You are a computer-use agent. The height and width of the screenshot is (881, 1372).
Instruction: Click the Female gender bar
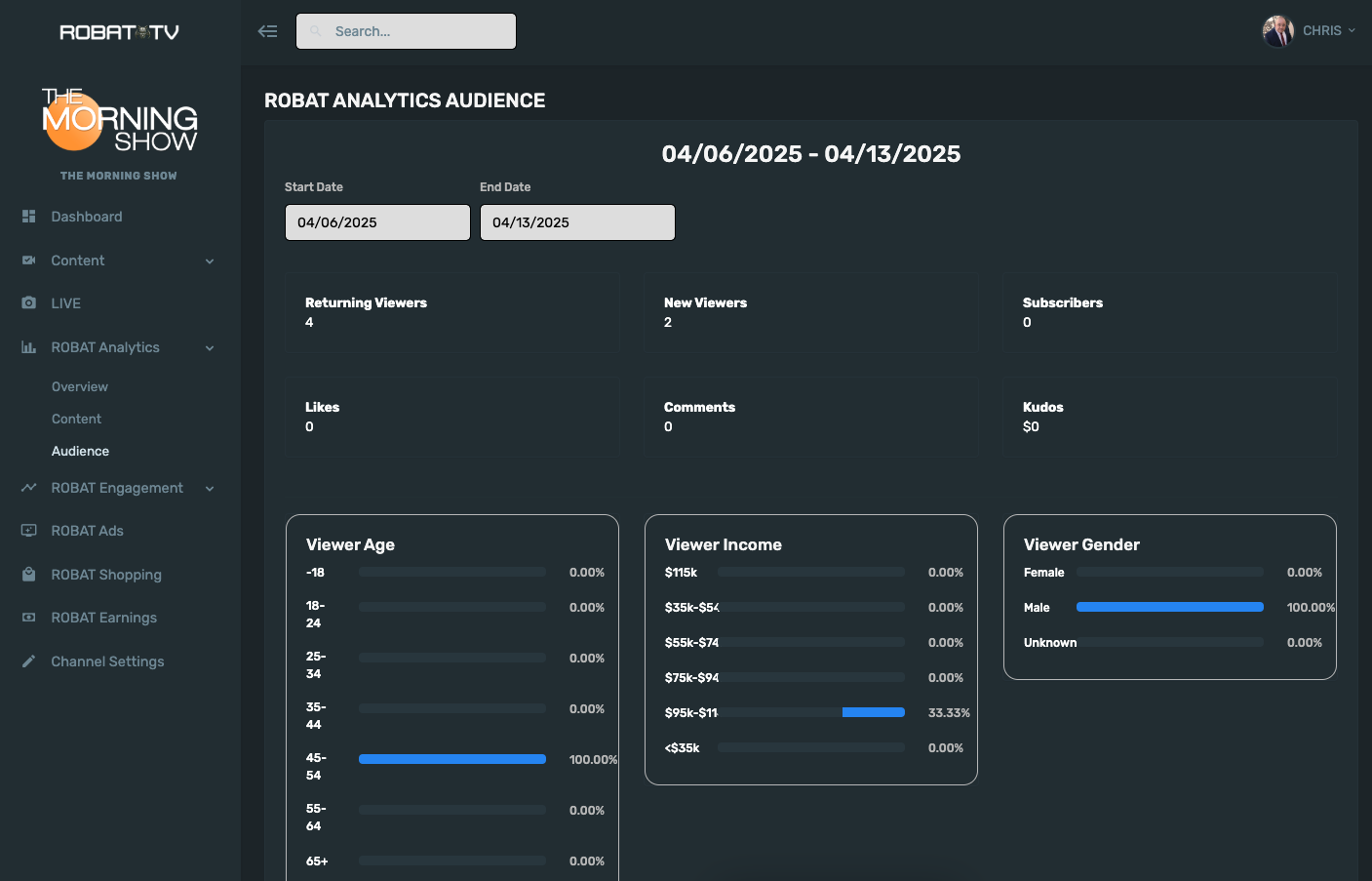pyautogui.click(x=1170, y=572)
